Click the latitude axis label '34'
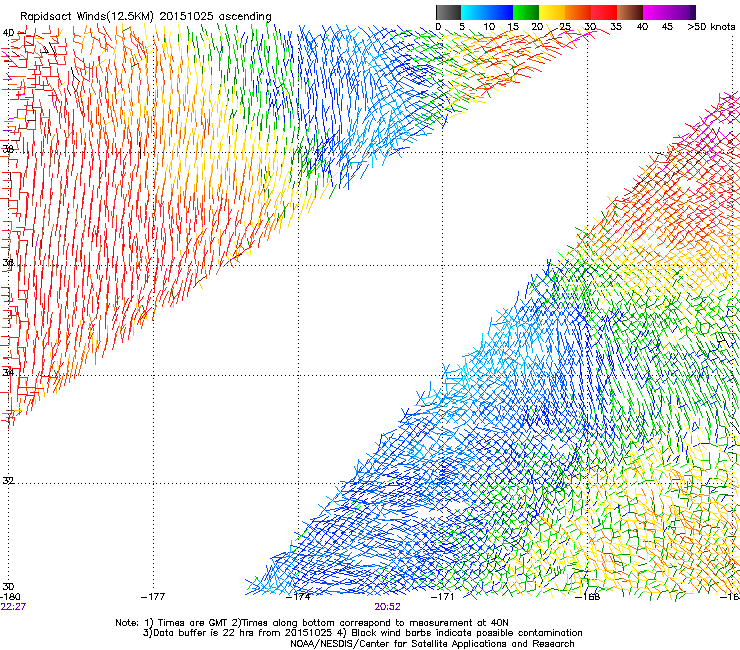Screen dimensions: 740x650 (x=8, y=372)
